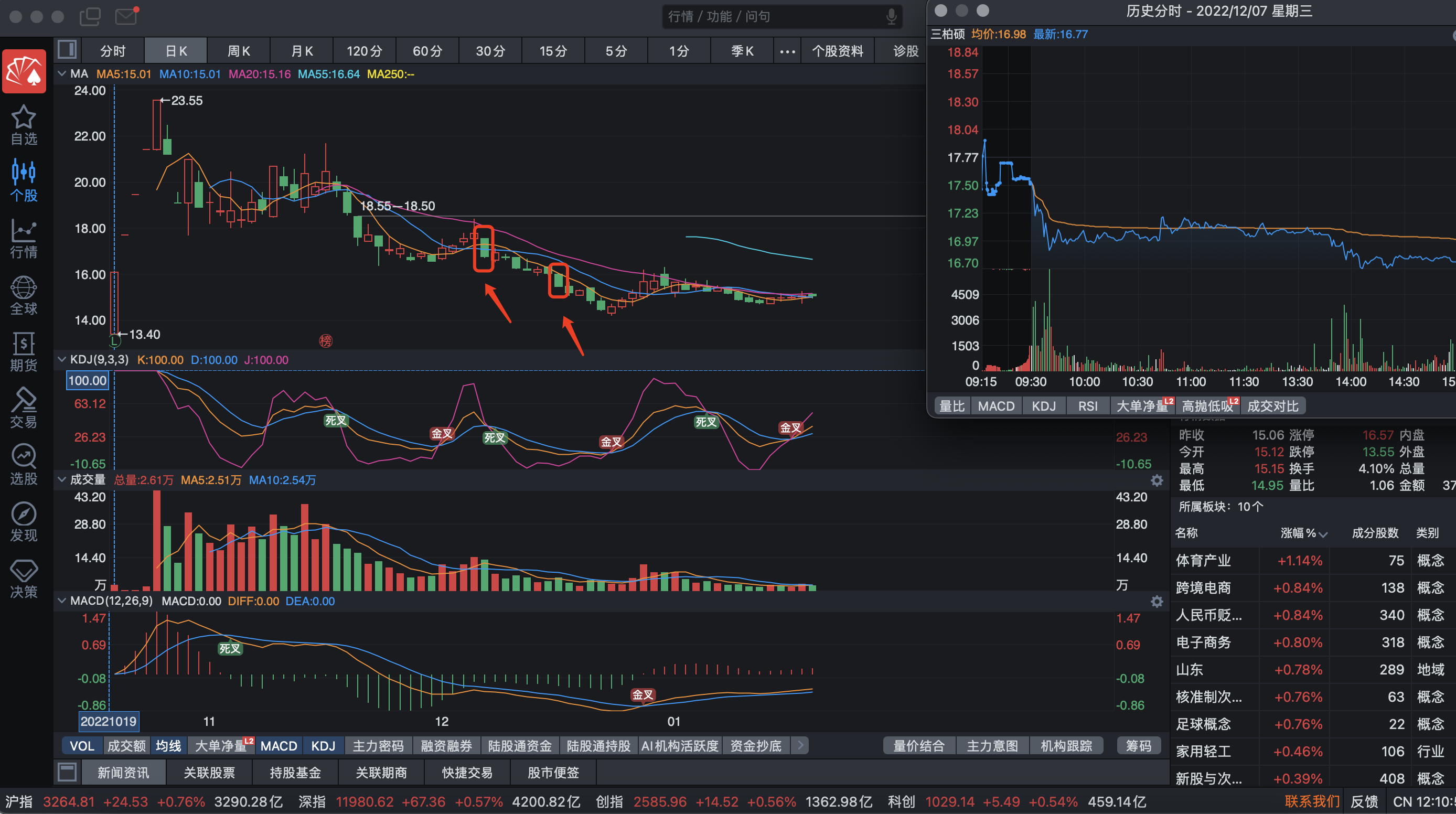Collapse the MACD(12,26,9) indicator panel
Image resolution: width=1456 pixels, height=814 pixels.
(61, 601)
